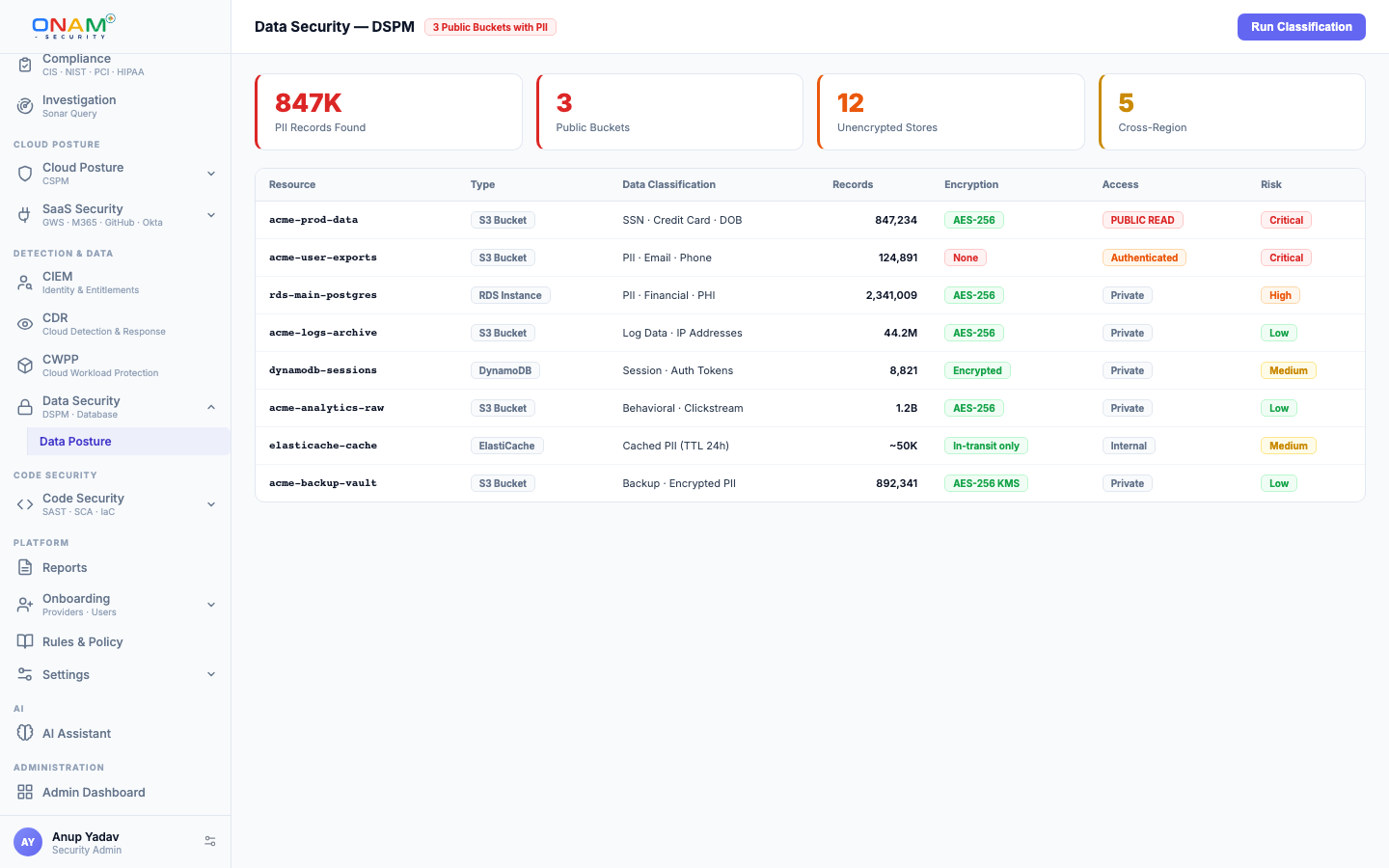Click the Cloud Posture shield icon
The image size is (1389, 868).
point(25,174)
